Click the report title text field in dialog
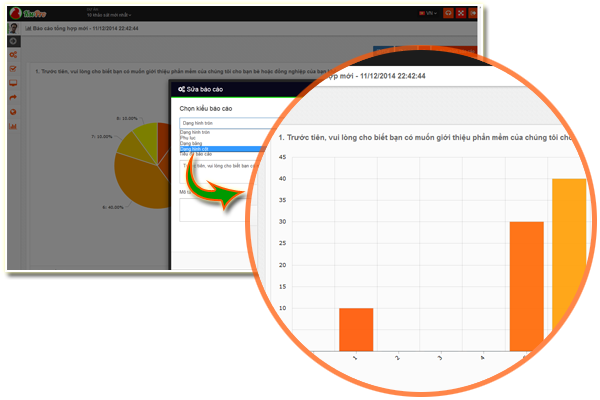Image resolution: width=600 pixels, height=400 pixels. [x=220, y=172]
